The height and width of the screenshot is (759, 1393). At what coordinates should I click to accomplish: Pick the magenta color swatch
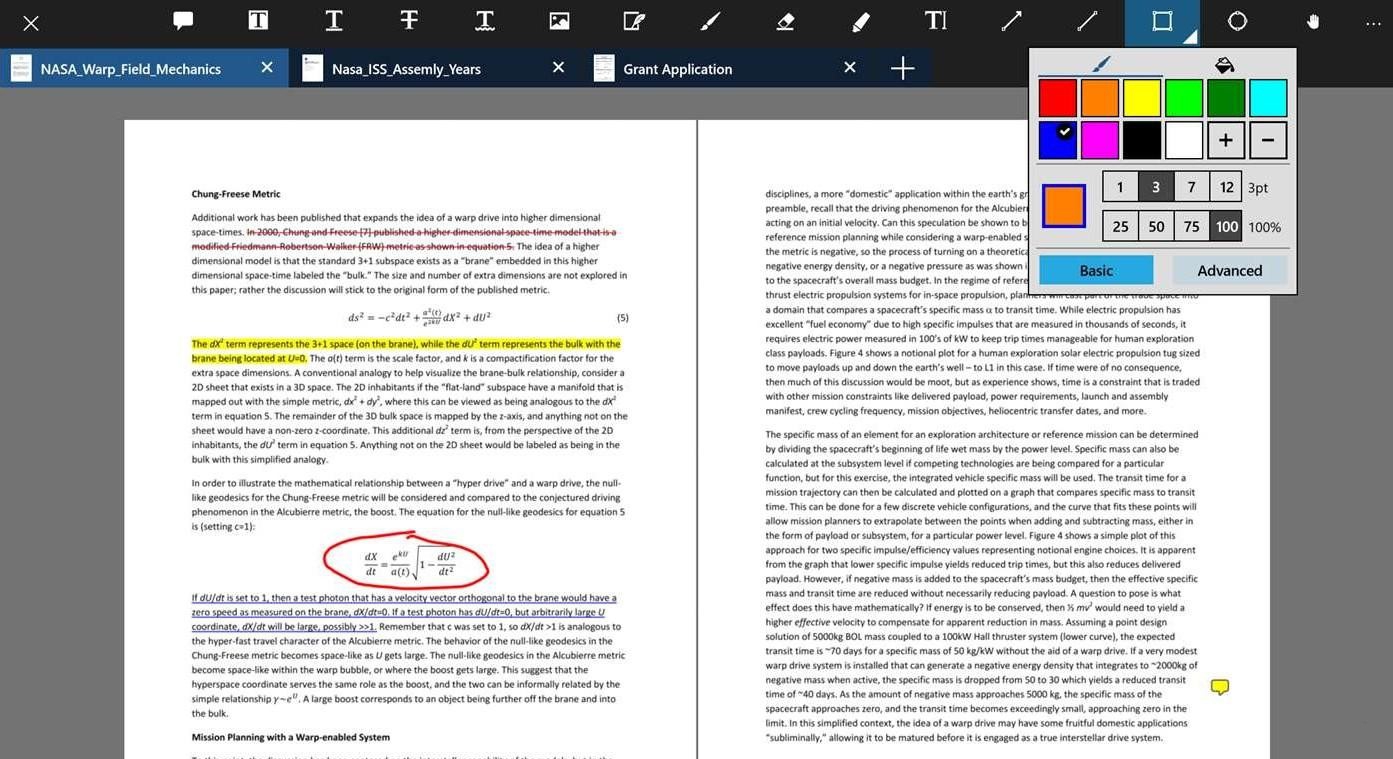pos(1099,140)
